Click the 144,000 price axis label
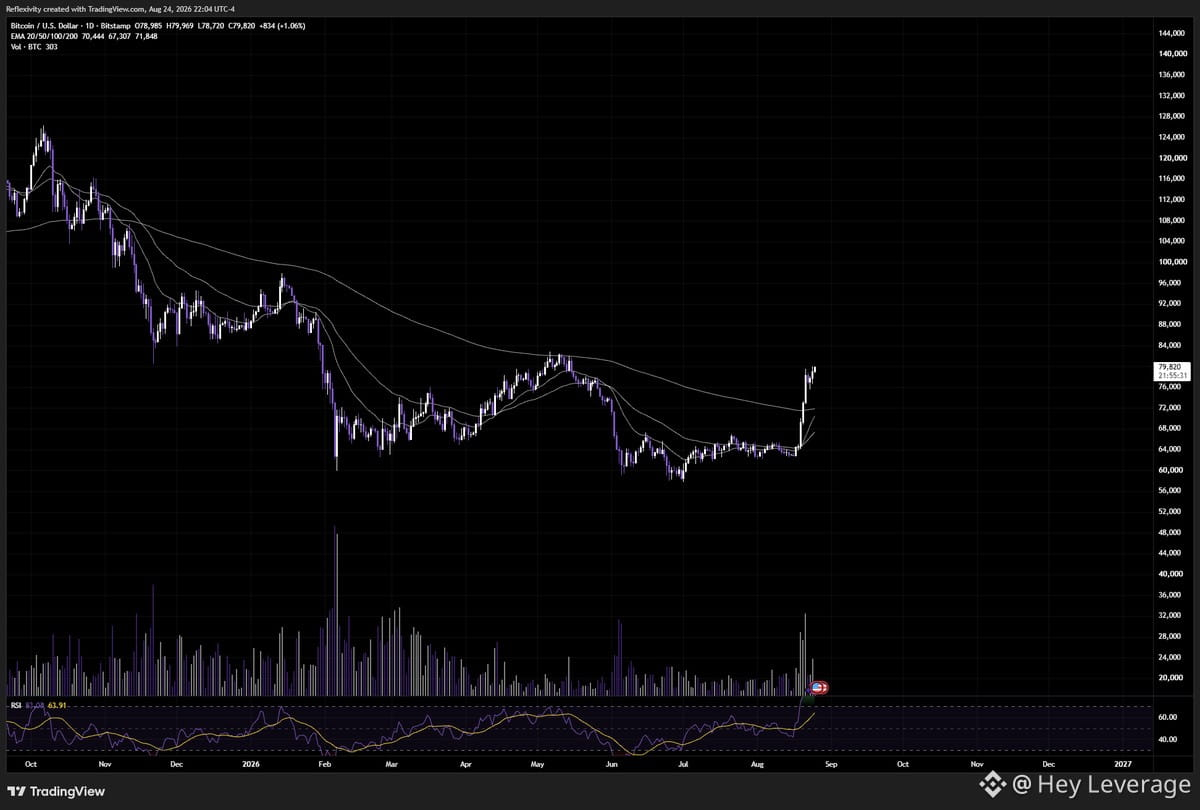Image resolution: width=1200 pixels, height=810 pixels. 1171,33
